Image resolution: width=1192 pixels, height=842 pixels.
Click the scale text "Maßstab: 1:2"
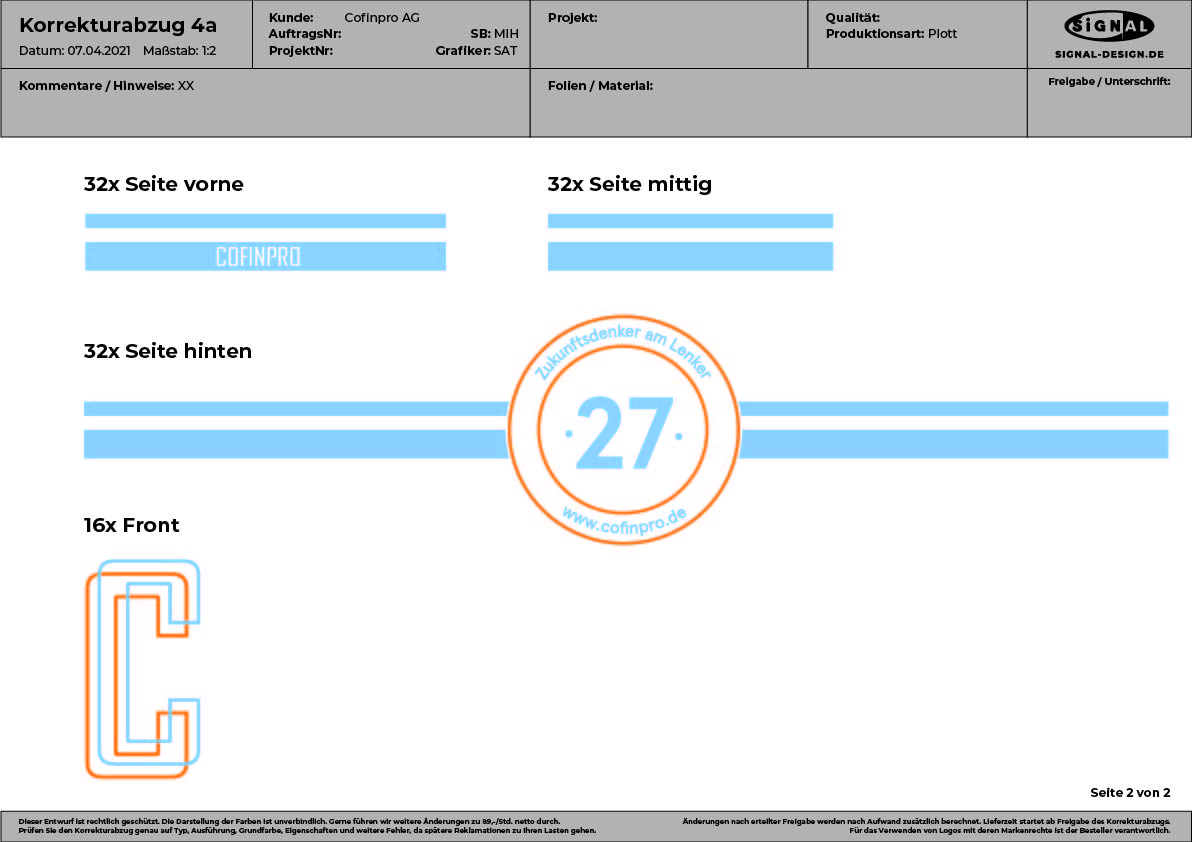[179, 51]
